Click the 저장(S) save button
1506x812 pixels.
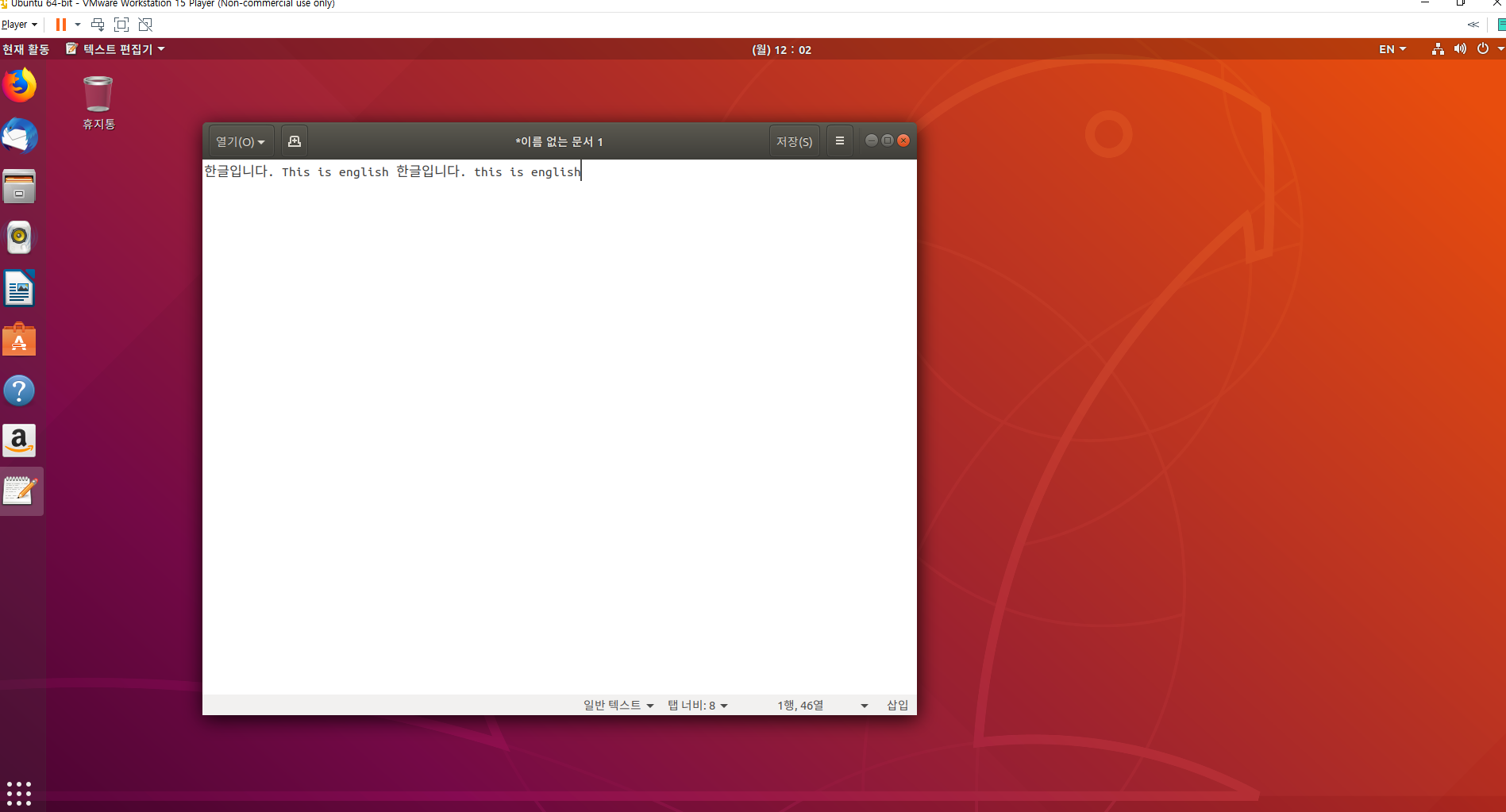pyautogui.click(x=794, y=141)
